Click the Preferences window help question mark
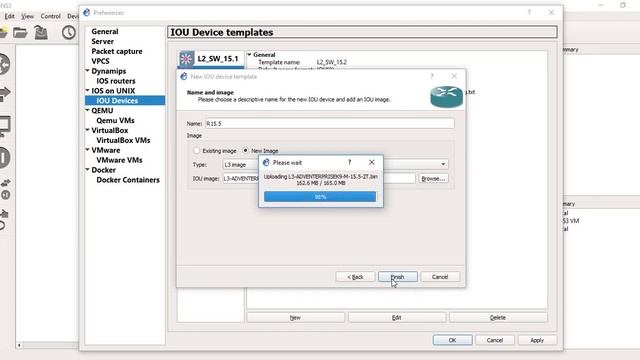The height and width of the screenshot is (360, 640). pos(529,13)
